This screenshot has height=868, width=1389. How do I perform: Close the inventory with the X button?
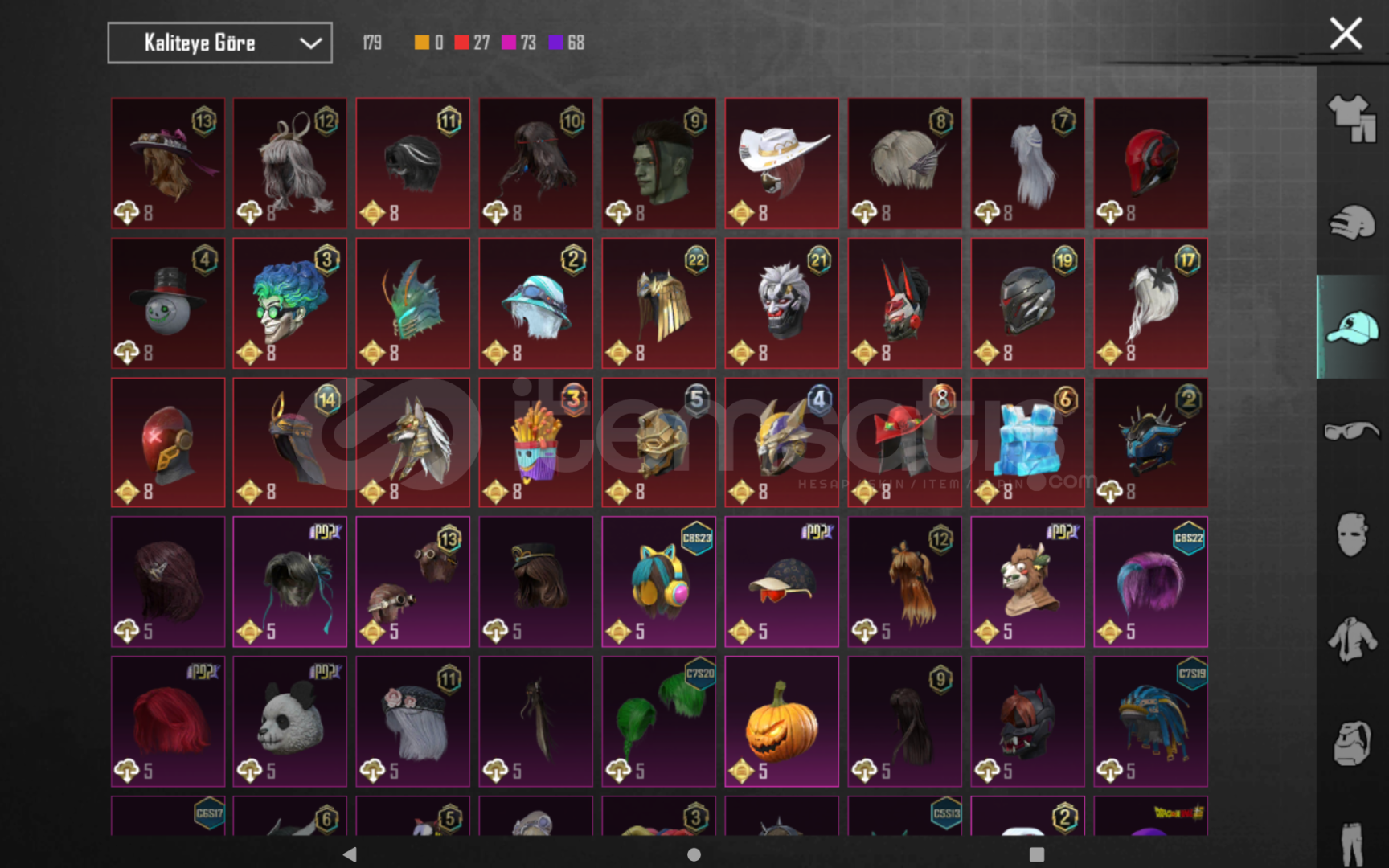coord(1346,34)
